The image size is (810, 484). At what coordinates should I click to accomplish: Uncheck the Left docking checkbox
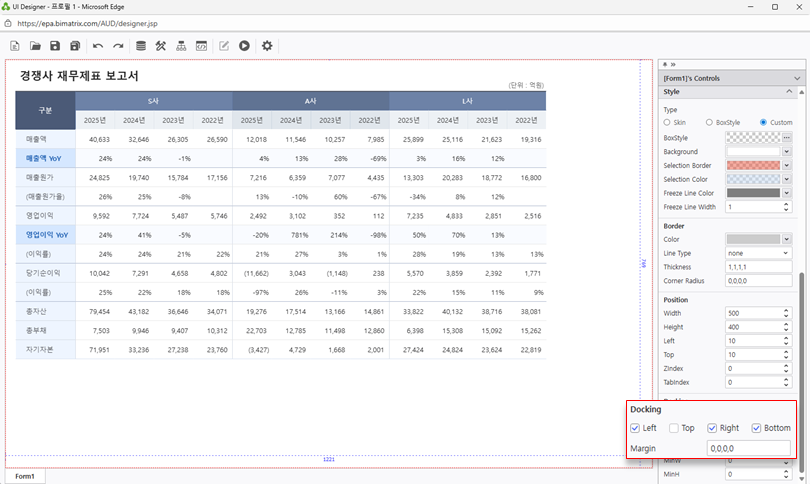636,428
